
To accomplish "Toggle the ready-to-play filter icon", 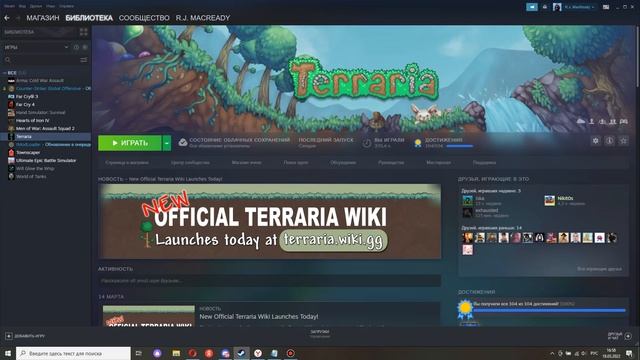I will tap(85, 47).
